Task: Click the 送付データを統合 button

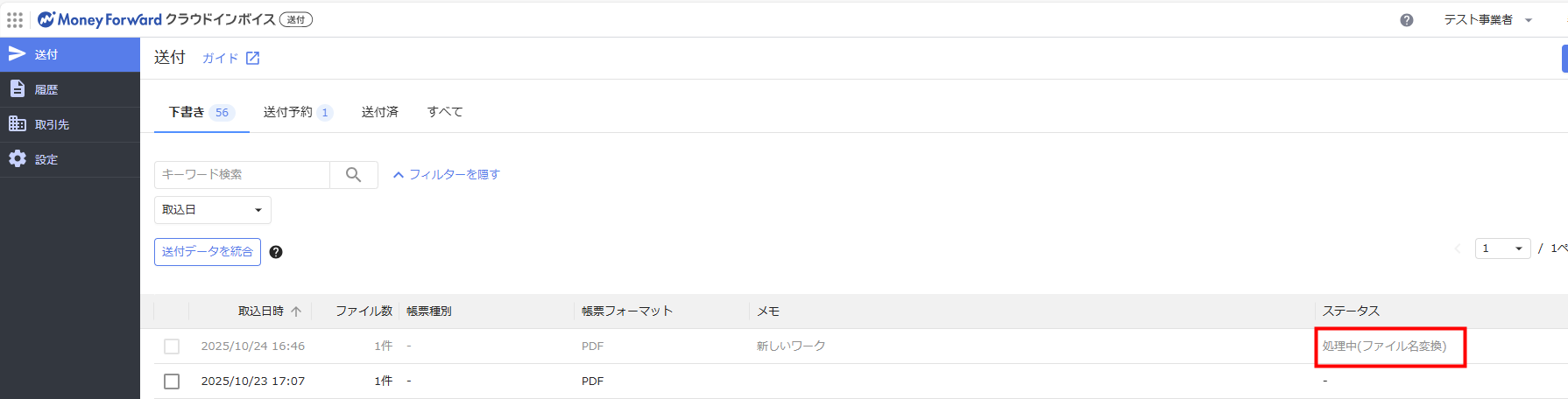Action: coord(208,252)
